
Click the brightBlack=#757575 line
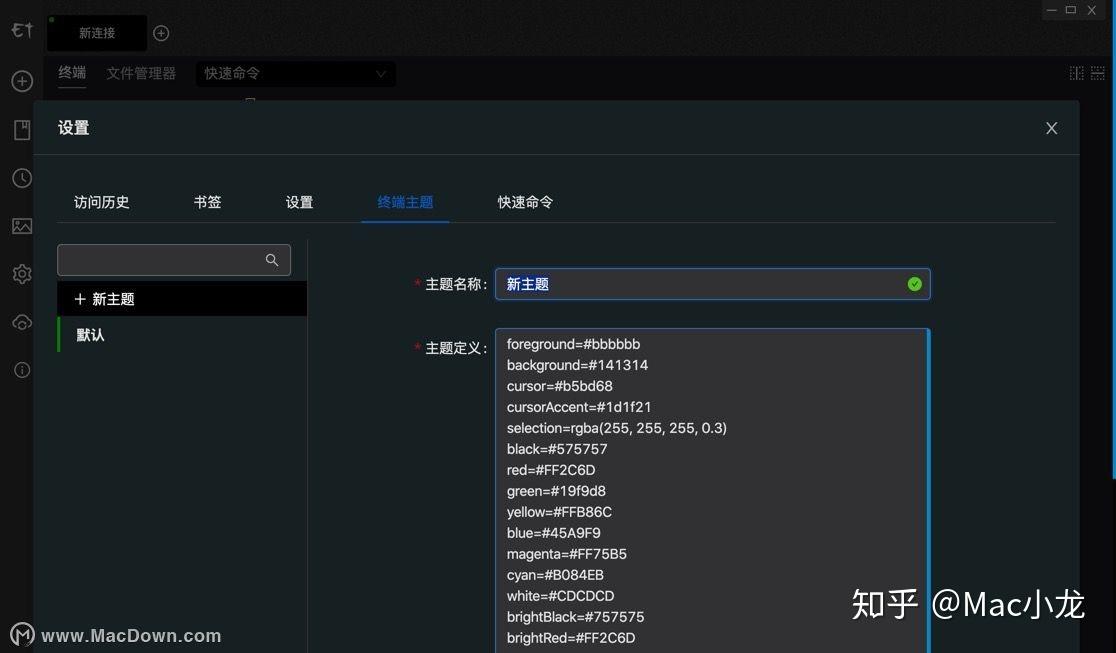575,617
